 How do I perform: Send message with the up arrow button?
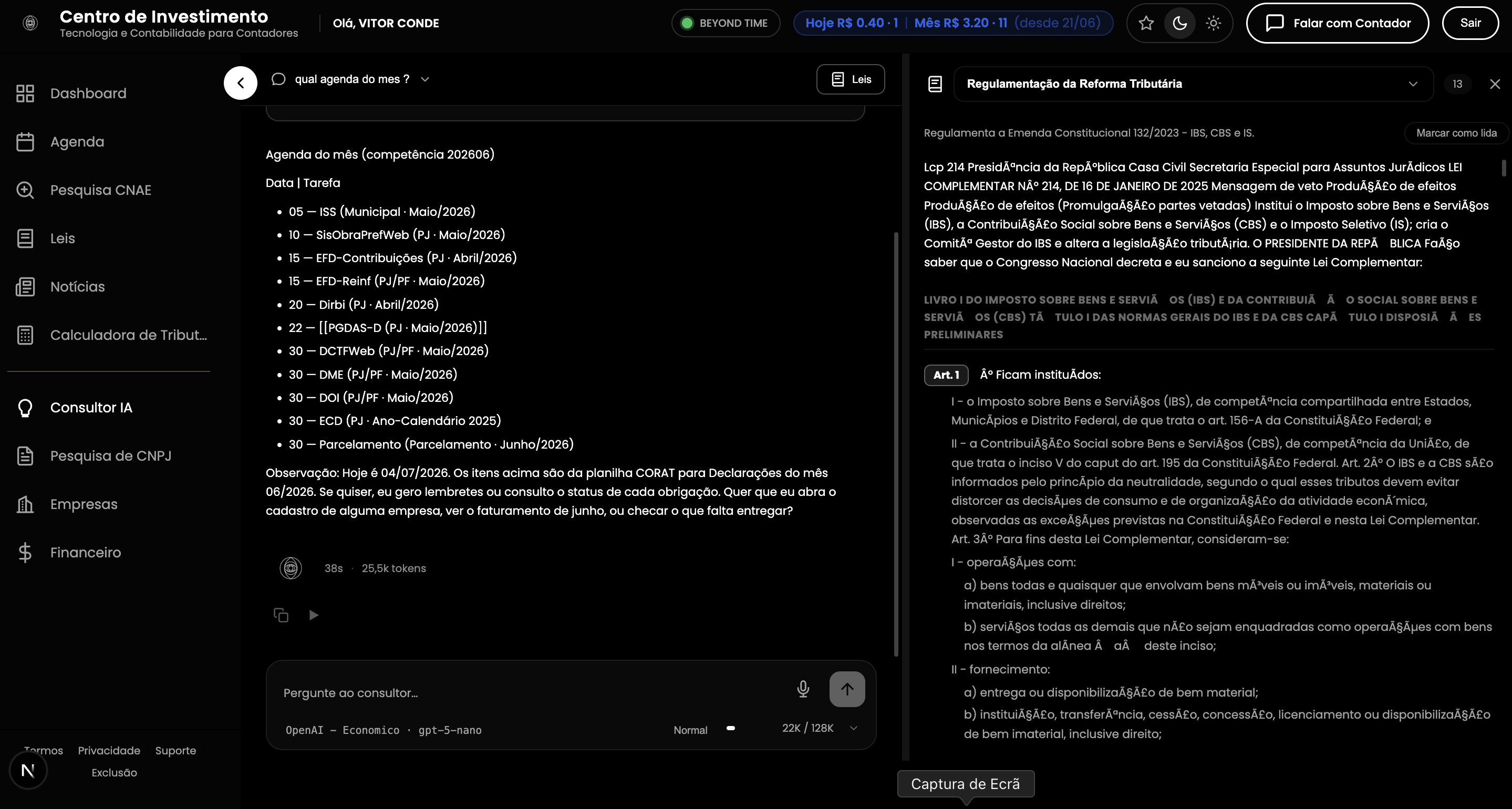coord(847,689)
